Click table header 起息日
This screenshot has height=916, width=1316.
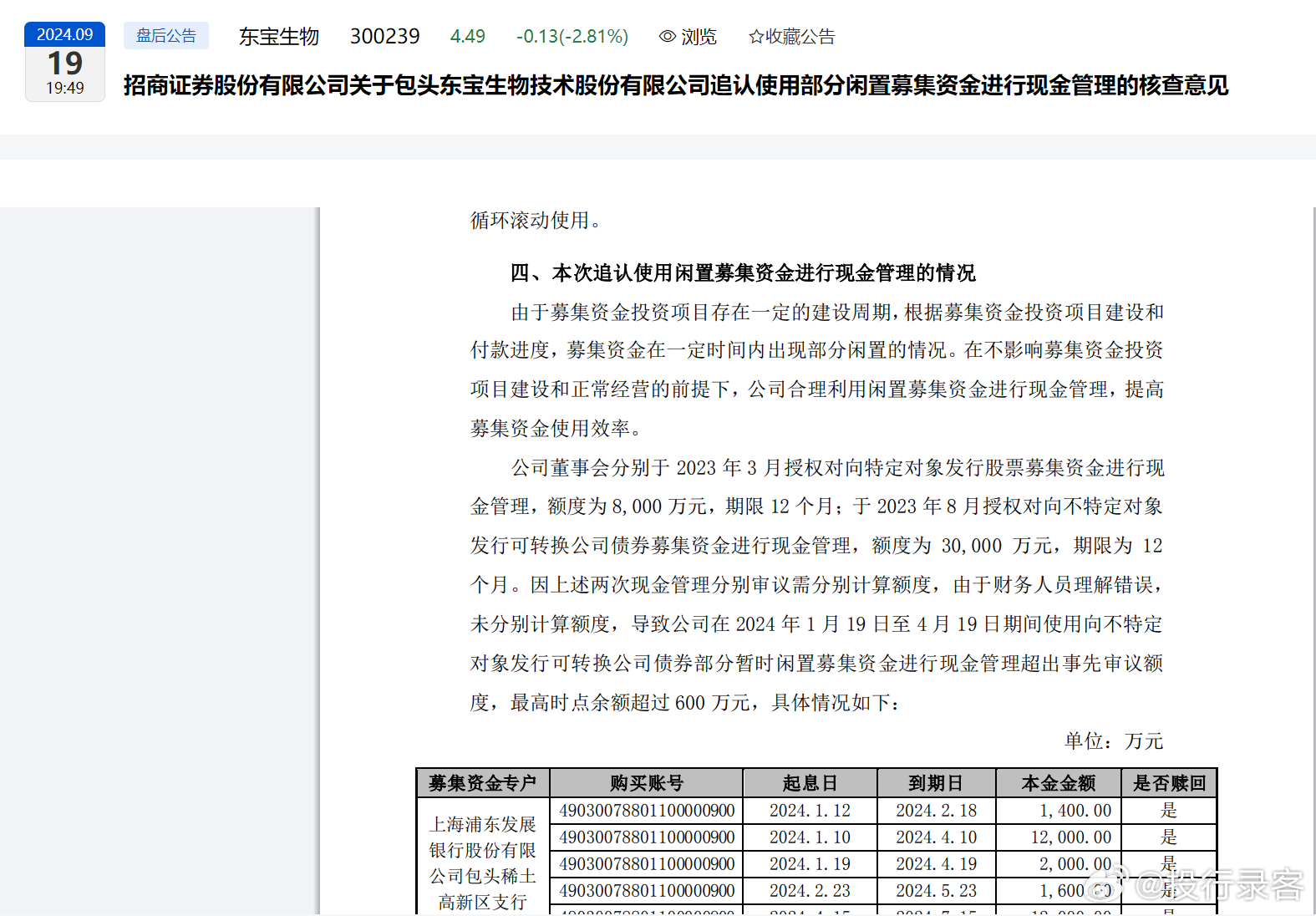810,783
